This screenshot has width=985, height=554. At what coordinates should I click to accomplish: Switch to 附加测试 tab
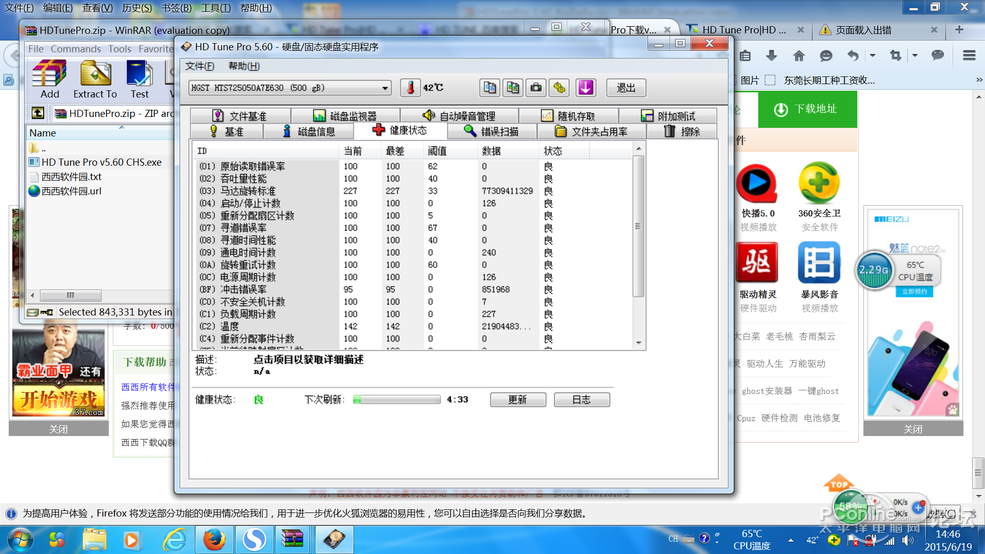(x=668, y=116)
